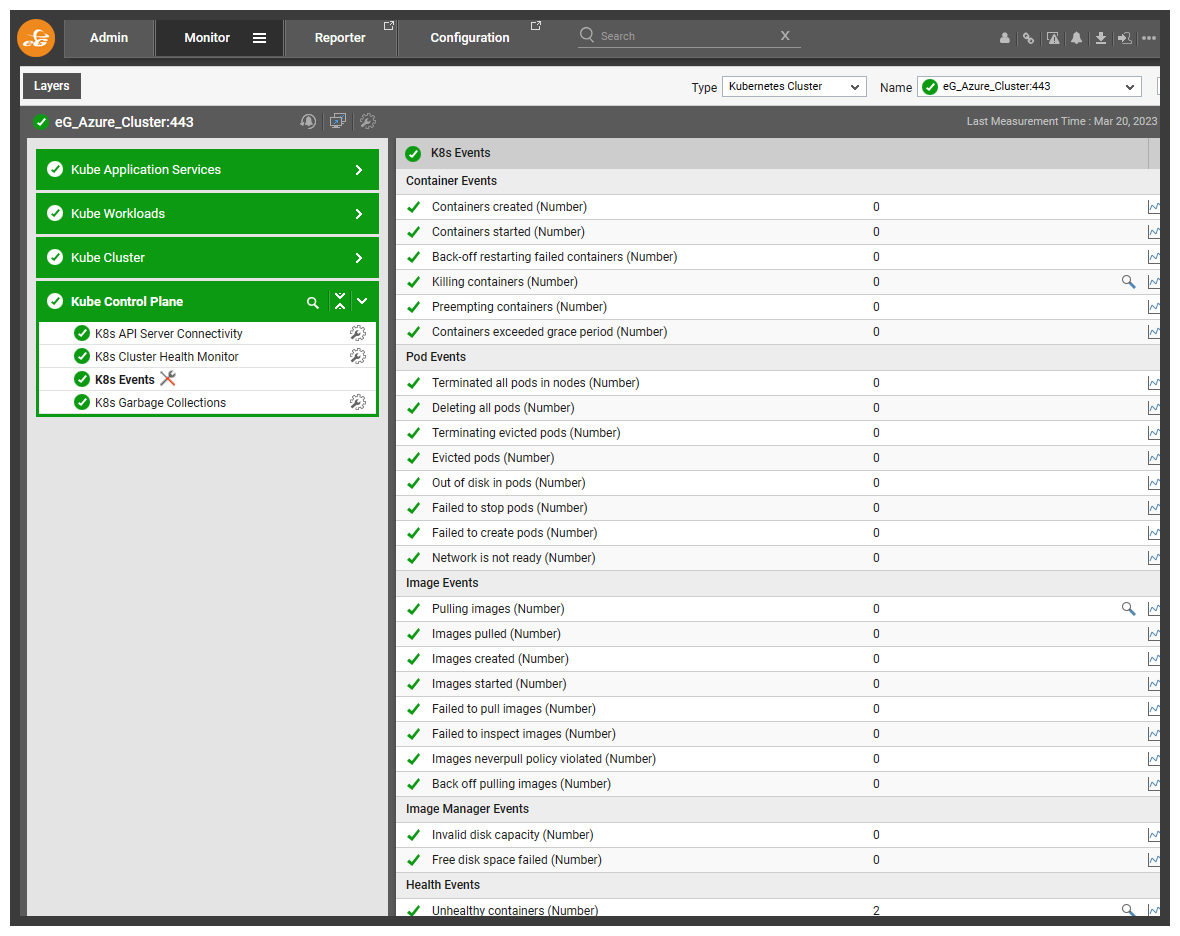Click the sign-out arrow icon

(x=1124, y=38)
